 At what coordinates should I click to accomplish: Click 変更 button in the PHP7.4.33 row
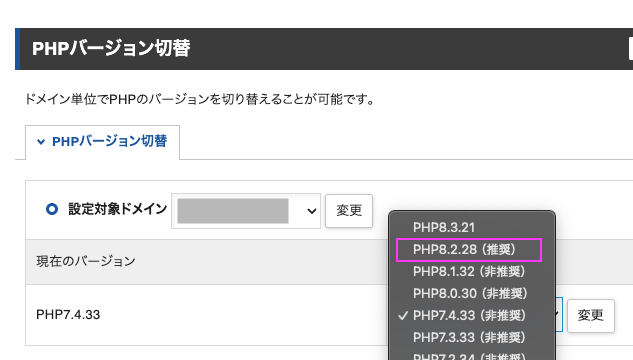[x=591, y=316]
